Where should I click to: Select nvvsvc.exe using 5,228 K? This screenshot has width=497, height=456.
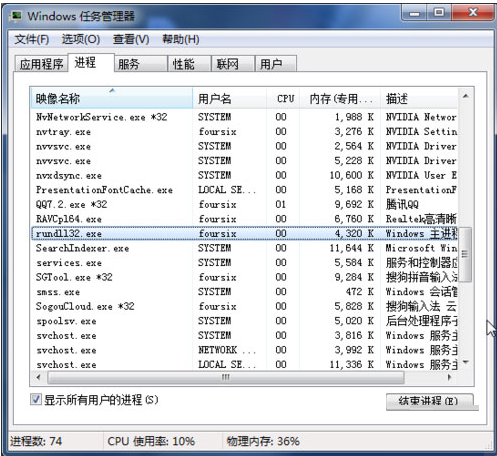click(x=244, y=161)
